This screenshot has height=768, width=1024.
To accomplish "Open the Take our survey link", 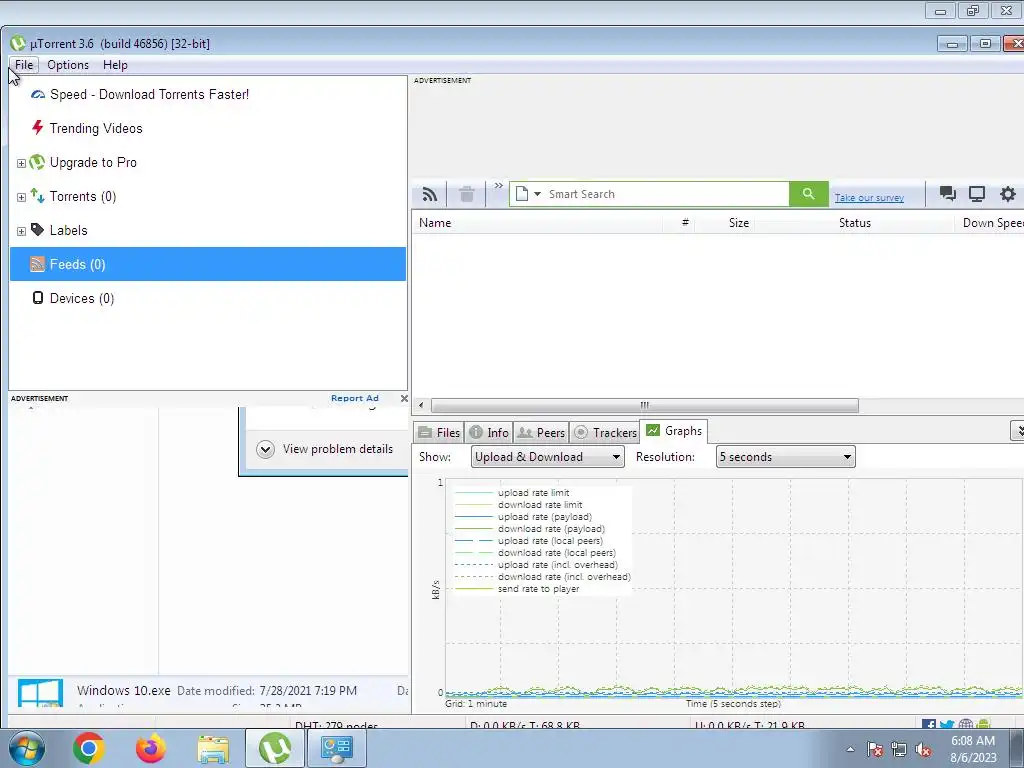I will pyautogui.click(x=869, y=197).
